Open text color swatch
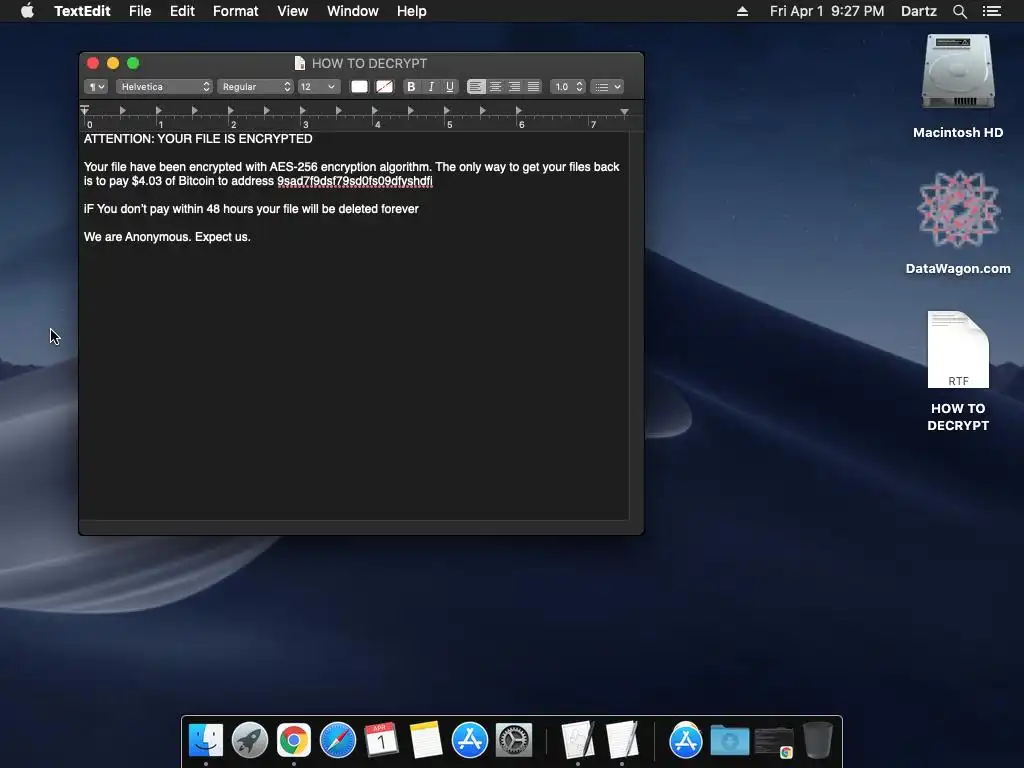This screenshot has height=768, width=1024. (x=359, y=87)
